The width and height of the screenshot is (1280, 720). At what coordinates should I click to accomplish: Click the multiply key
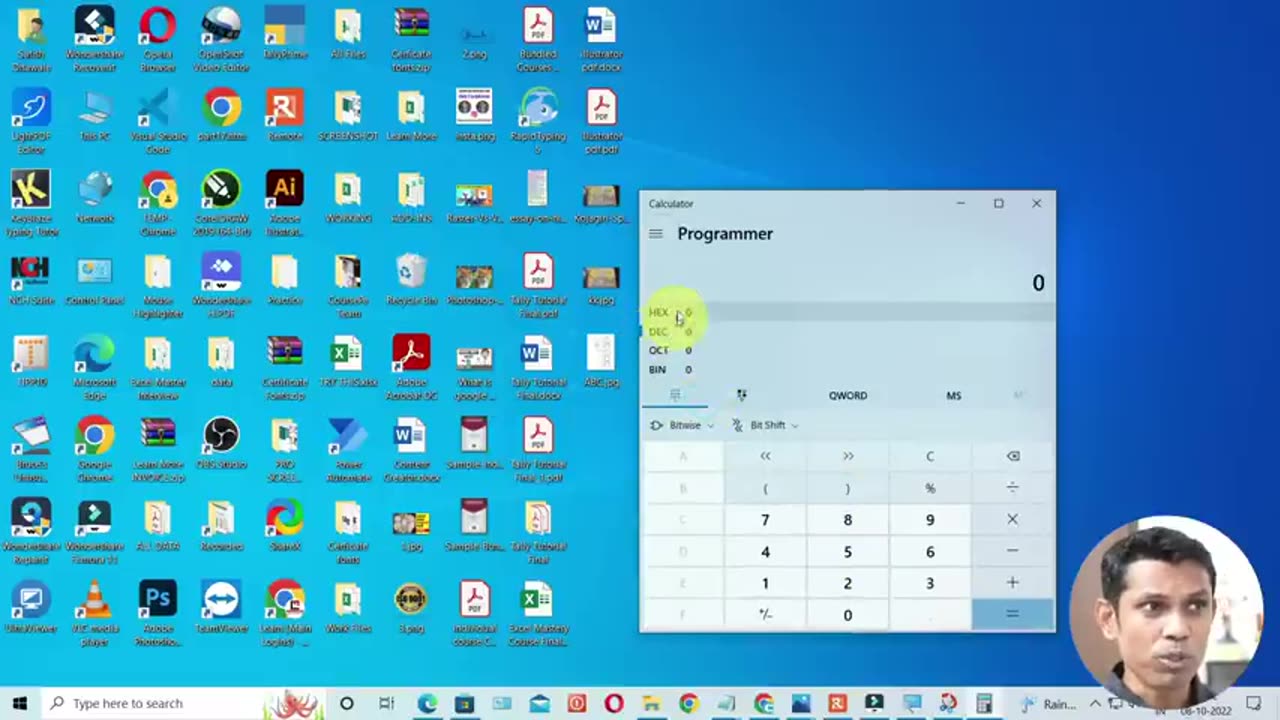(1013, 520)
